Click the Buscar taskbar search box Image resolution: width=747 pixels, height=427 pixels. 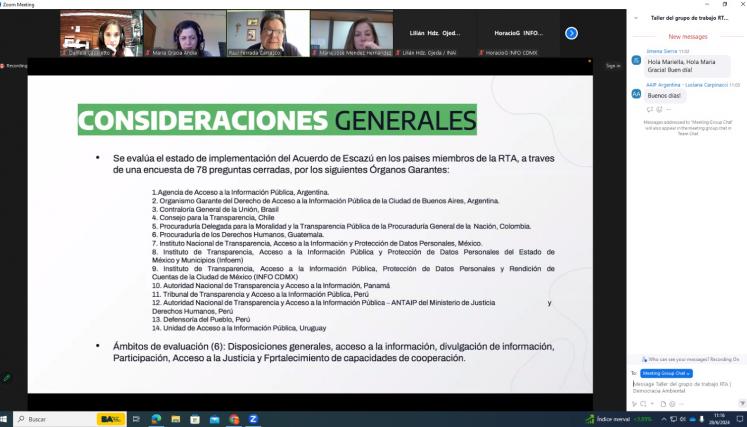tap(71, 419)
